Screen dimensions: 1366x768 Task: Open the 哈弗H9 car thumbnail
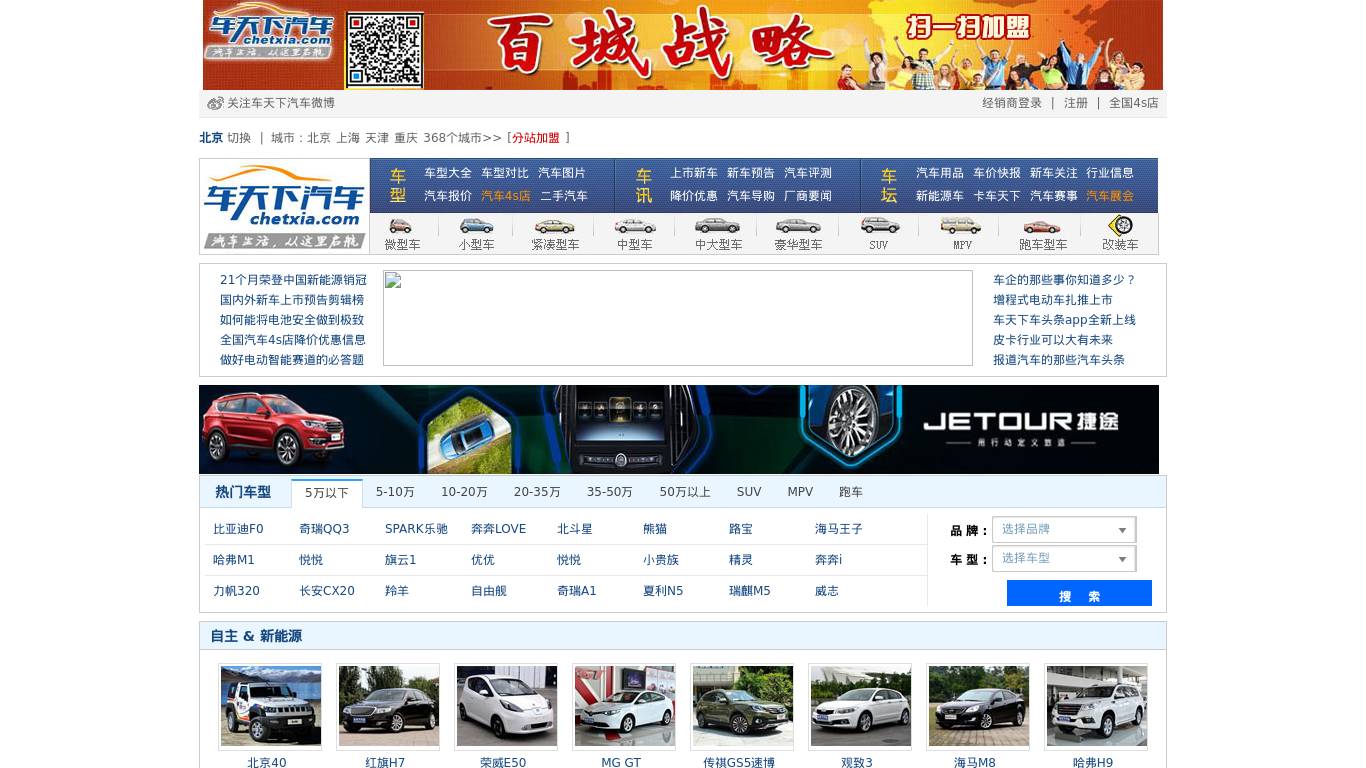pos(1097,706)
